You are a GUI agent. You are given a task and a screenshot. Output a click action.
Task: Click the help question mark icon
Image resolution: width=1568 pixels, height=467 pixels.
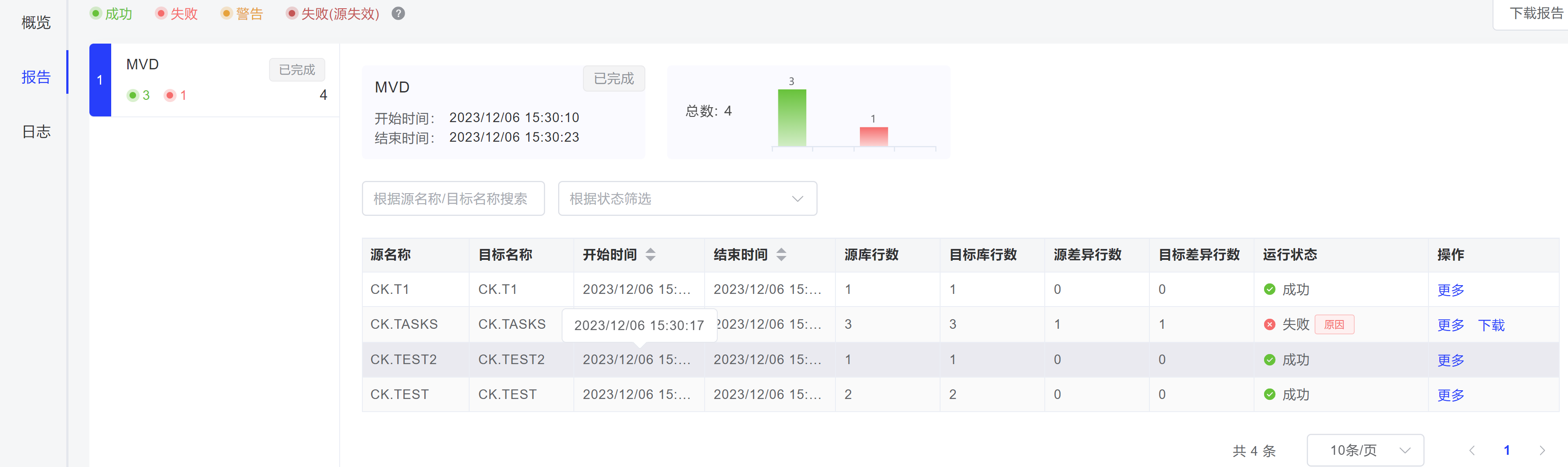pos(398,14)
